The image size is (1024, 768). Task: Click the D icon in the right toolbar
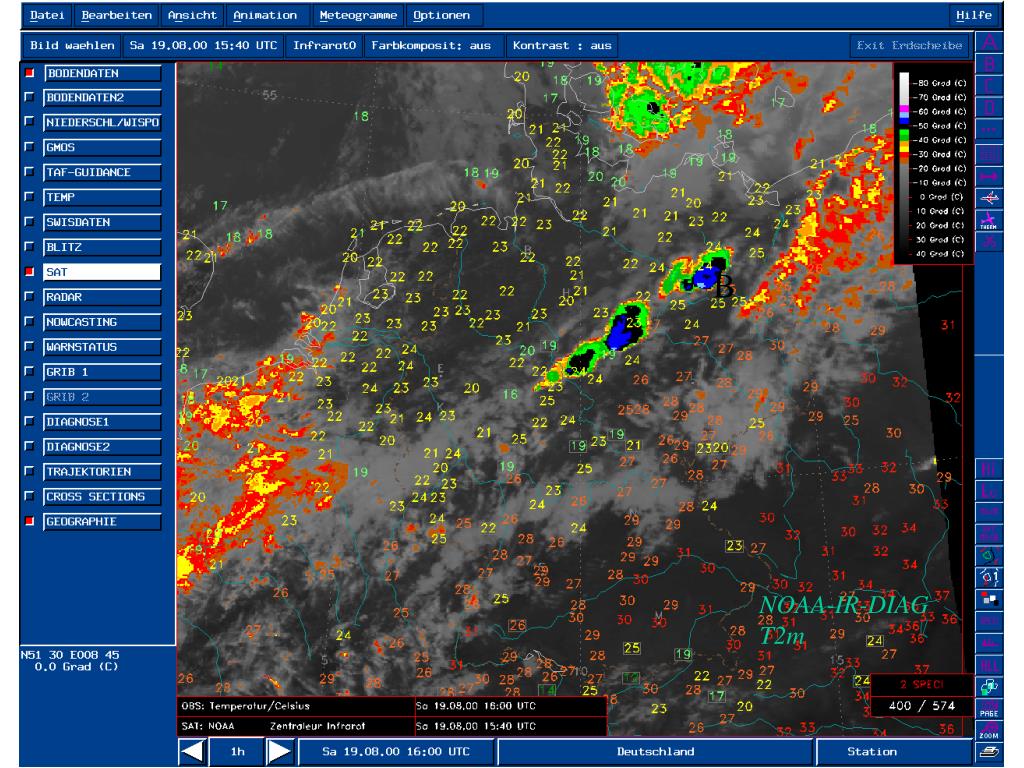(989, 108)
